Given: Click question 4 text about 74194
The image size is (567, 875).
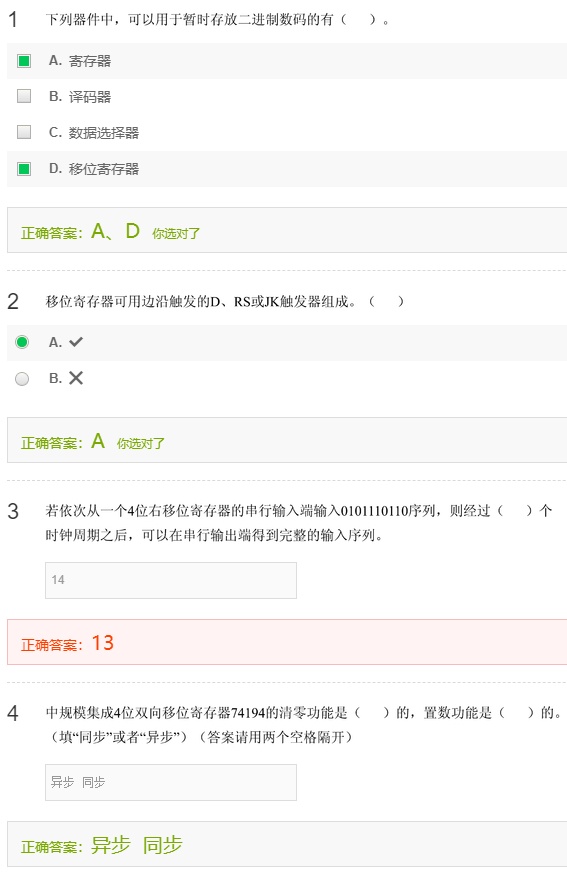Looking at the screenshot, I should click(x=304, y=713).
